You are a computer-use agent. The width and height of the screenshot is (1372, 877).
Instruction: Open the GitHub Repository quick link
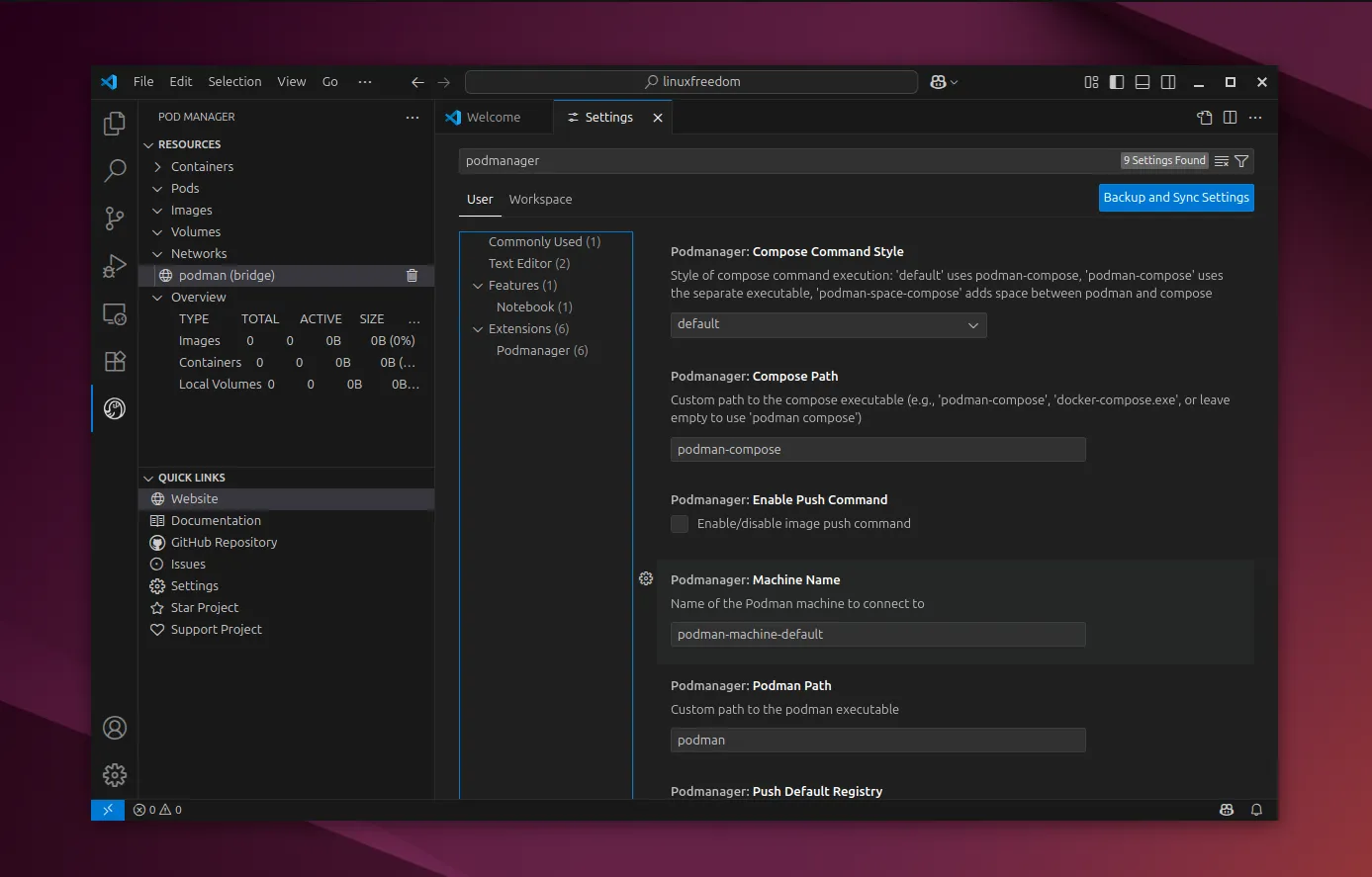coord(223,542)
